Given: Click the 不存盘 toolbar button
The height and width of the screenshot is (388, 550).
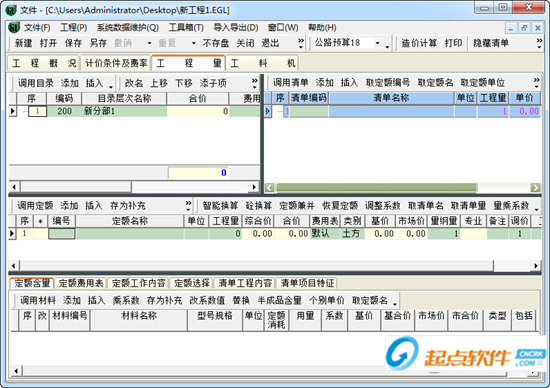Looking at the screenshot, I should (x=215, y=43).
